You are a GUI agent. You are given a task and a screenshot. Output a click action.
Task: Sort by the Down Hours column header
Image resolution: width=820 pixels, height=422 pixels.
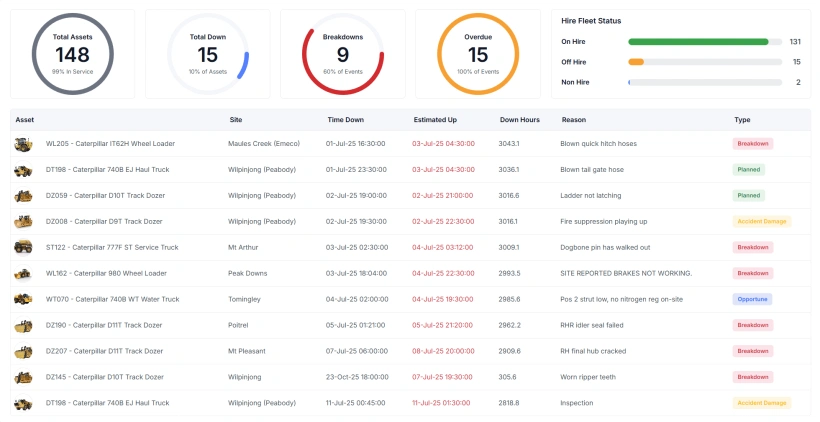coord(519,119)
